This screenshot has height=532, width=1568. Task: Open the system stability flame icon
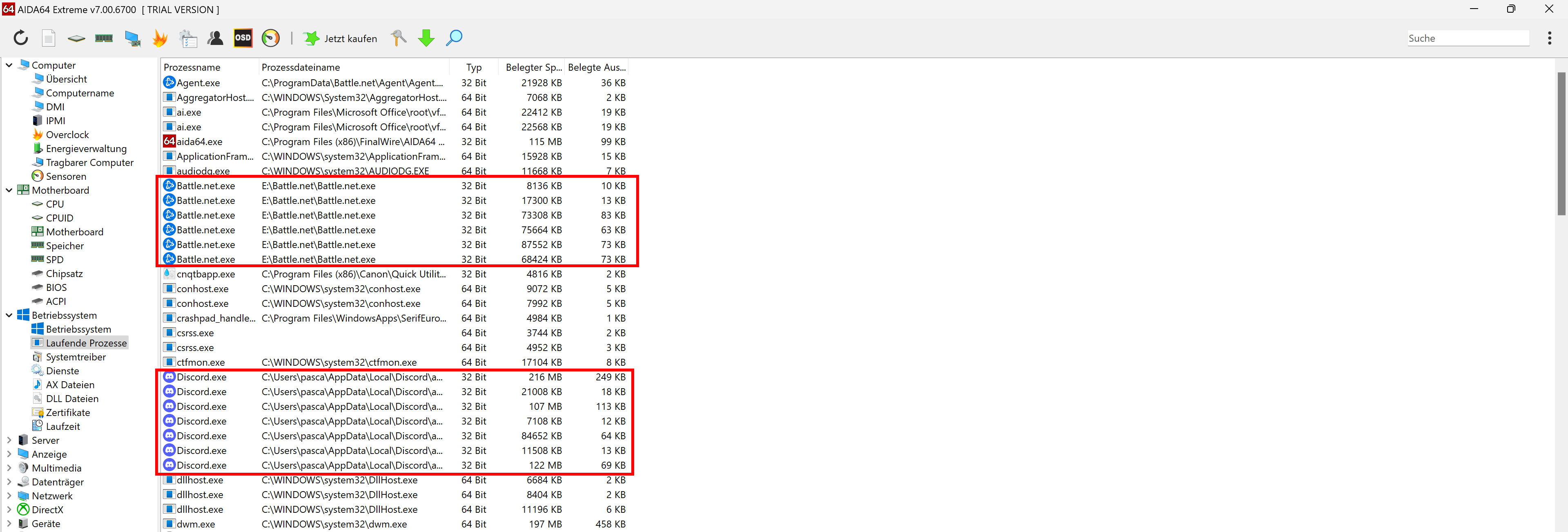click(160, 38)
